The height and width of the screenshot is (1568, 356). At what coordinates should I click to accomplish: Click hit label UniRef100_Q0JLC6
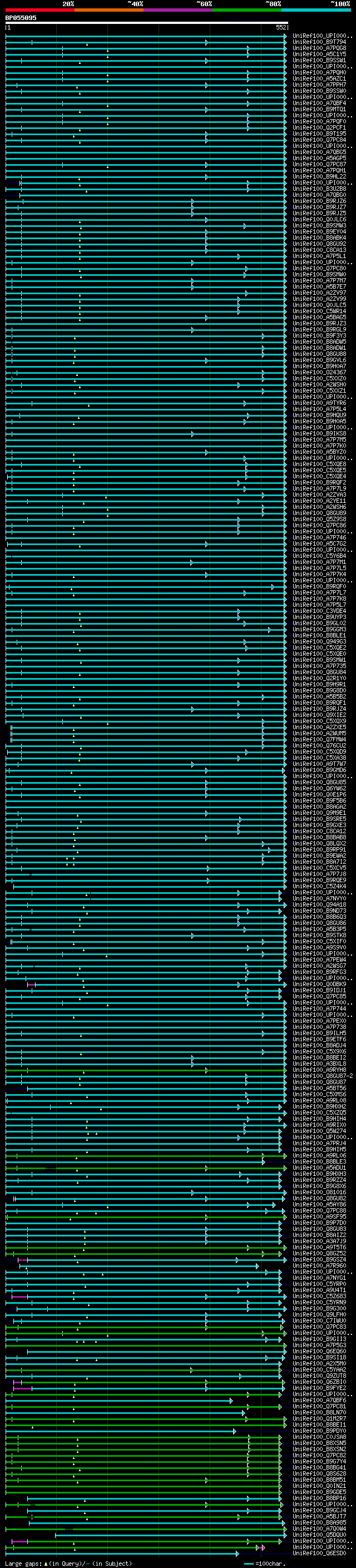(x=319, y=219)
